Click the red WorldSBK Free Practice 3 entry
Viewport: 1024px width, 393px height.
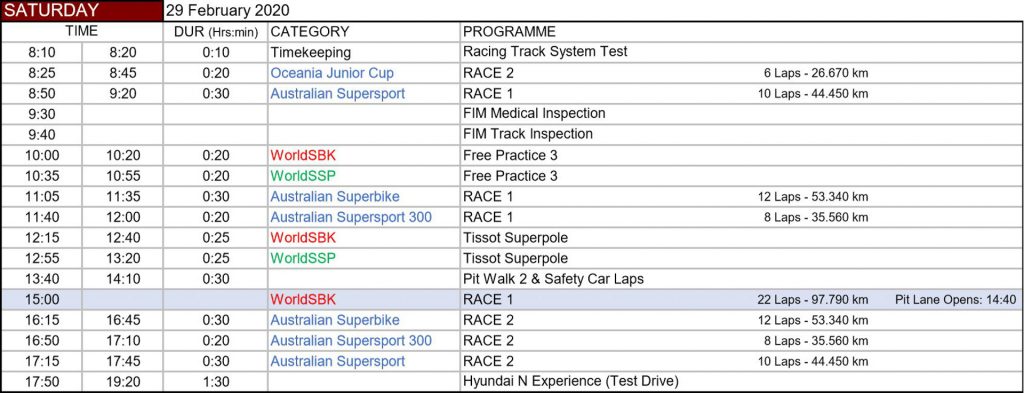tap(303, 155)
